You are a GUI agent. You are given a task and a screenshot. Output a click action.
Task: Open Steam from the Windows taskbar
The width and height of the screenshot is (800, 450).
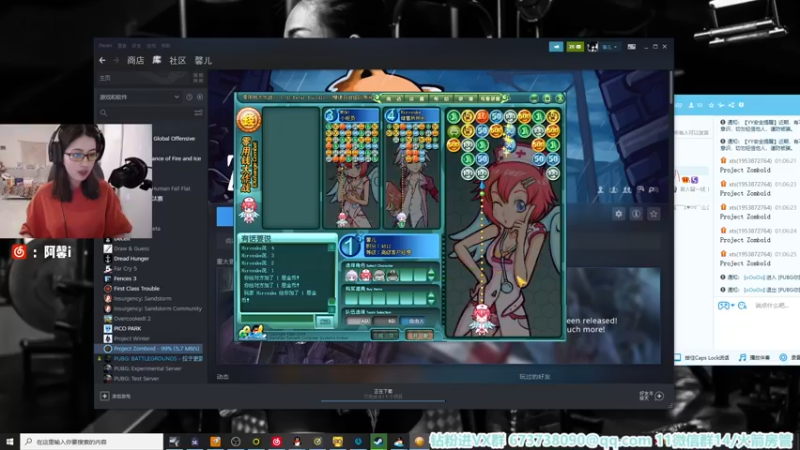[379, 441]
